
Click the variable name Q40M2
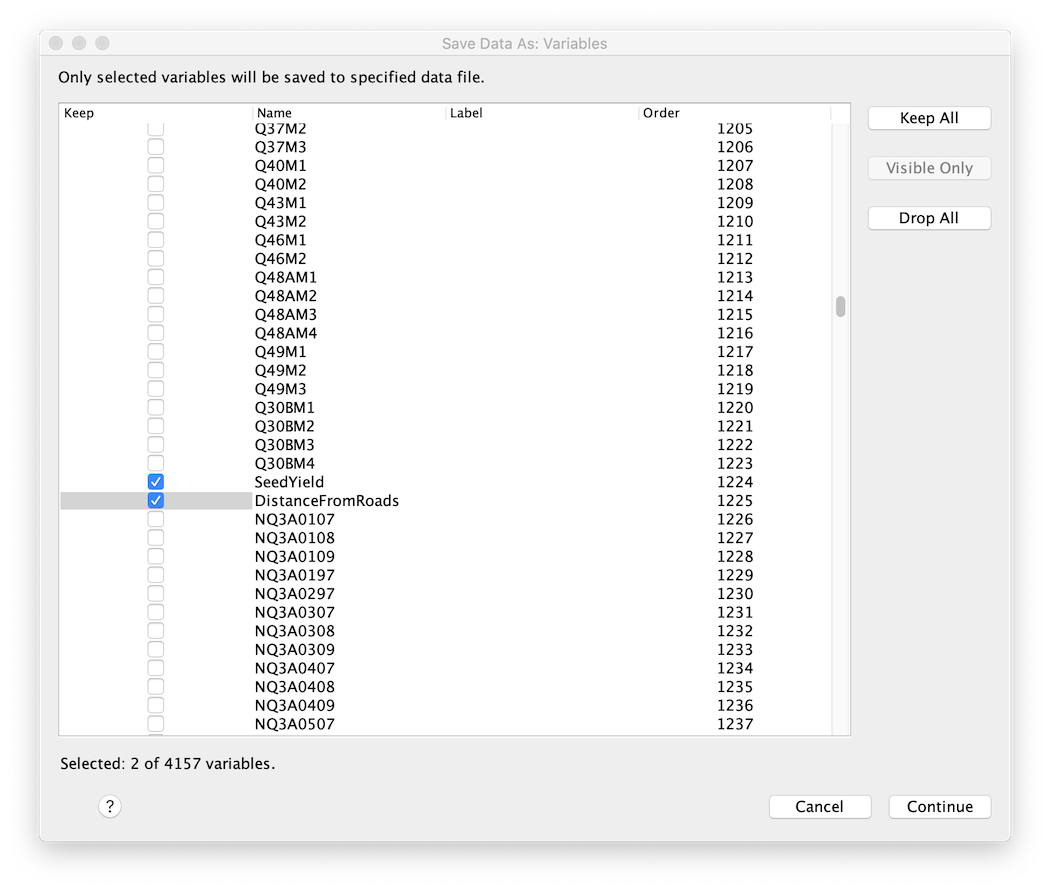click(x=281, y=184)
